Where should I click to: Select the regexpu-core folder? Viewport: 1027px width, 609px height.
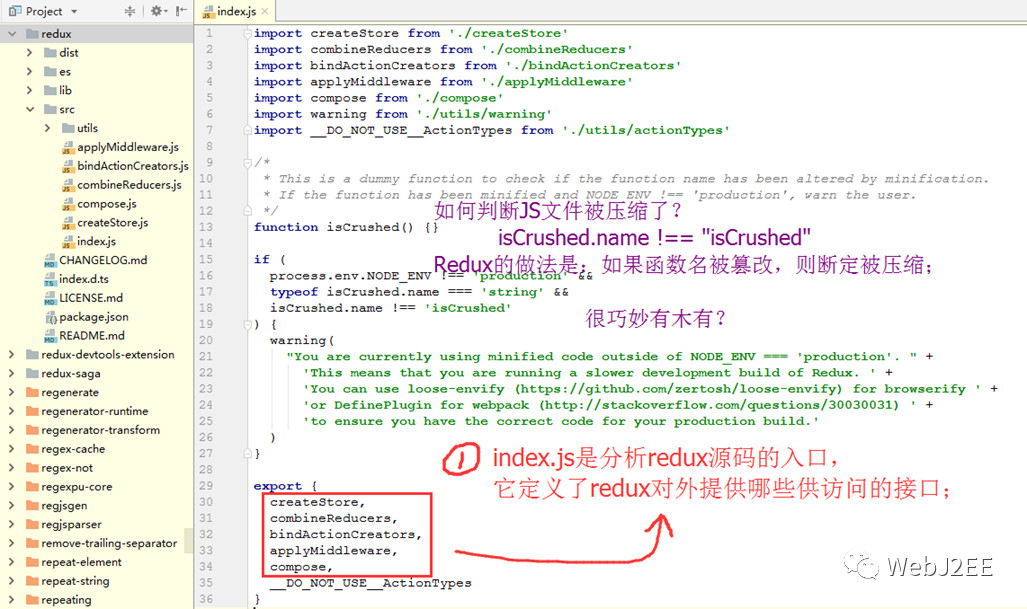(77, 487)
